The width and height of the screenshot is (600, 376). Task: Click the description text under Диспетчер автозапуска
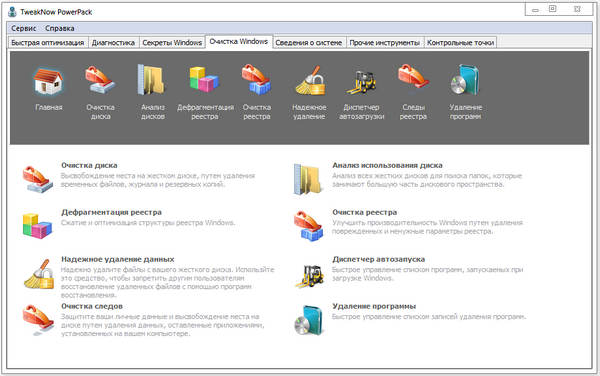click(x=427, y=274)
